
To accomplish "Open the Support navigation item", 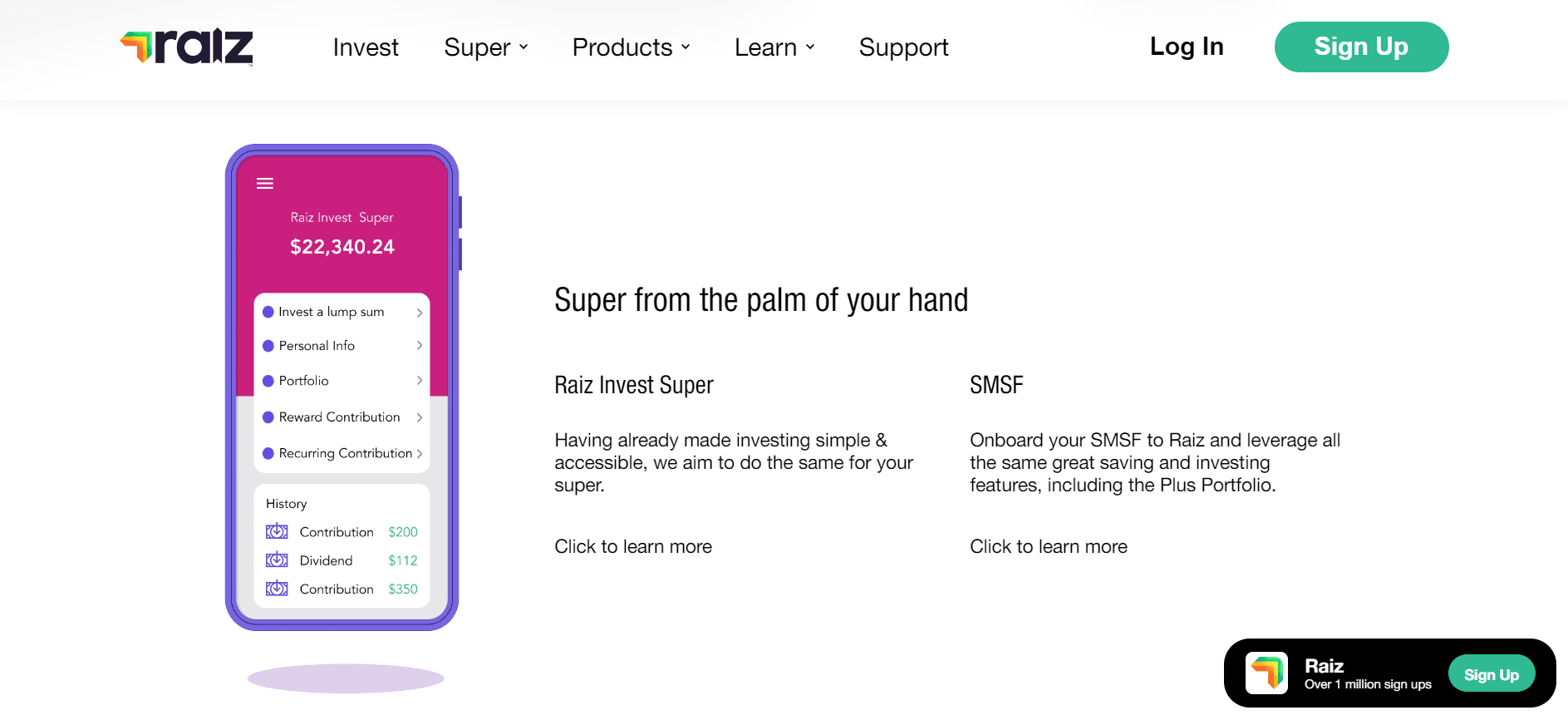I will tap(903, 47).
